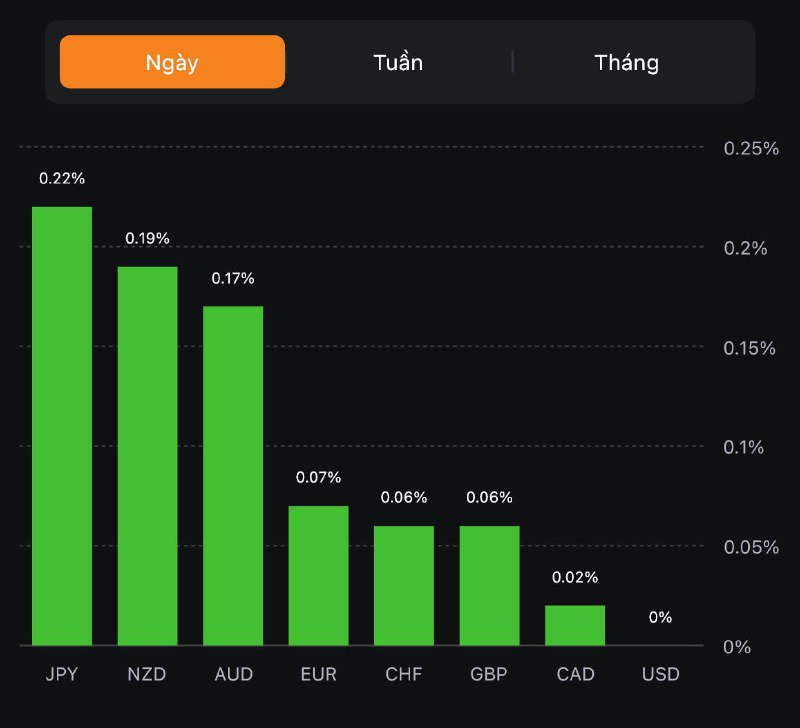Image resolution: width=800 pixels, height=728 pixels.
Task: Select the EUR axis label
Action: coord(319,674)
